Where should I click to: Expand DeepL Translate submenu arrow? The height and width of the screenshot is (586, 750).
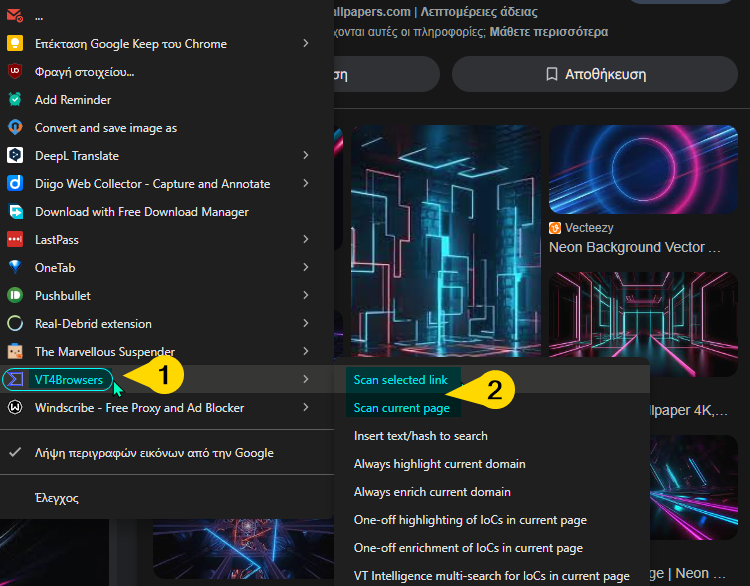[x=306, y=155]
